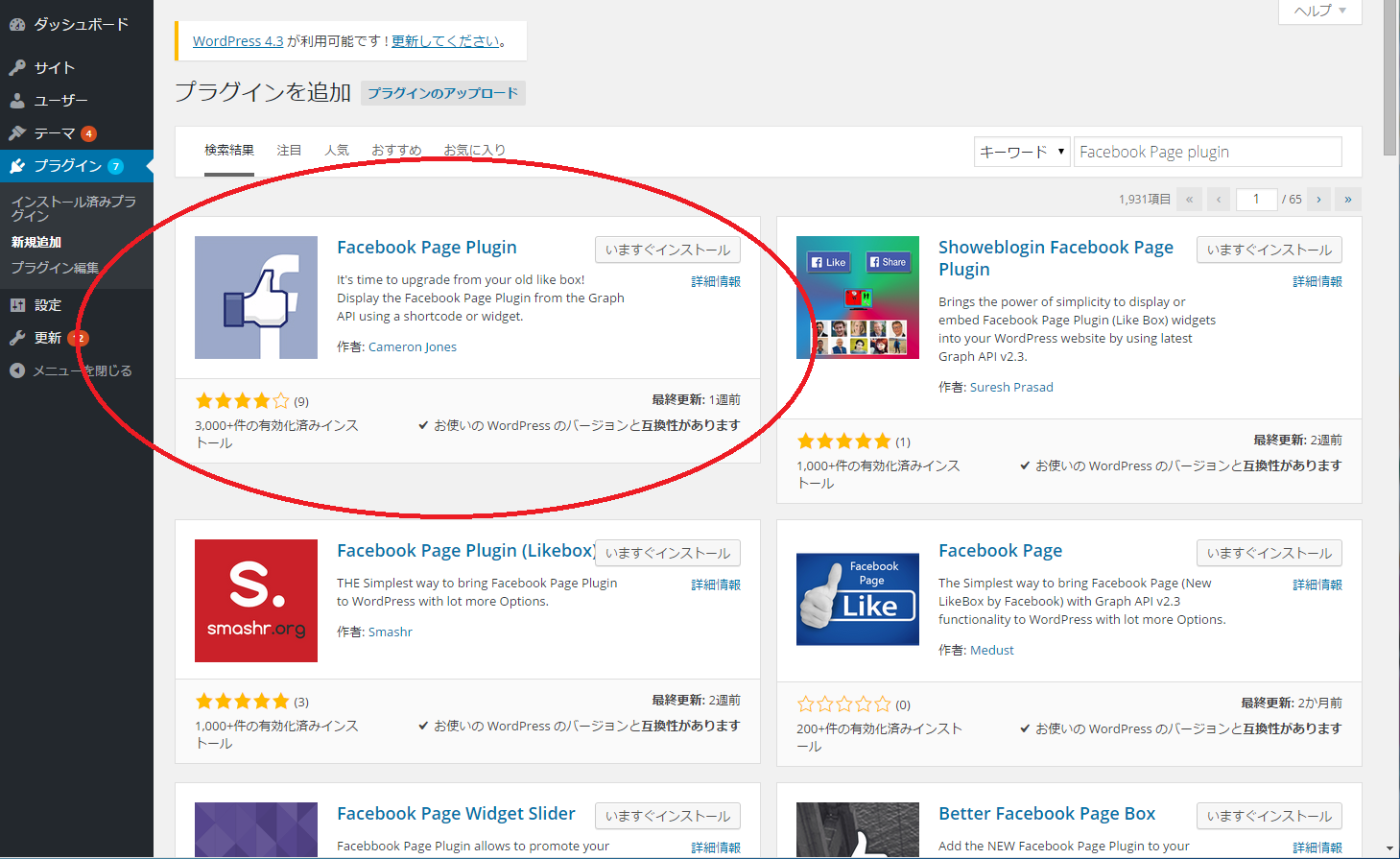This screenshot has height=859, width=1400.
Task: Open the smashr.org plugin thumbnail
Action: pyautogui.click(x=256, y=601)
